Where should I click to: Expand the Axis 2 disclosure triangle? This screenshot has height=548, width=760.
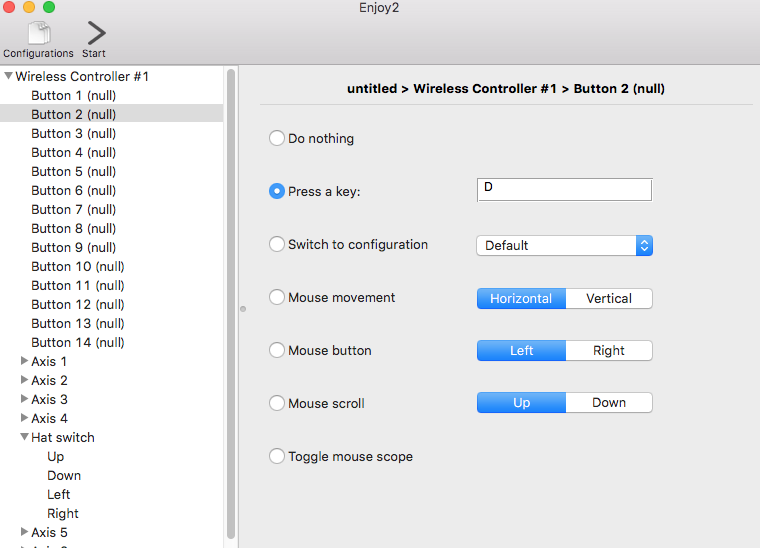pos(24,380)
